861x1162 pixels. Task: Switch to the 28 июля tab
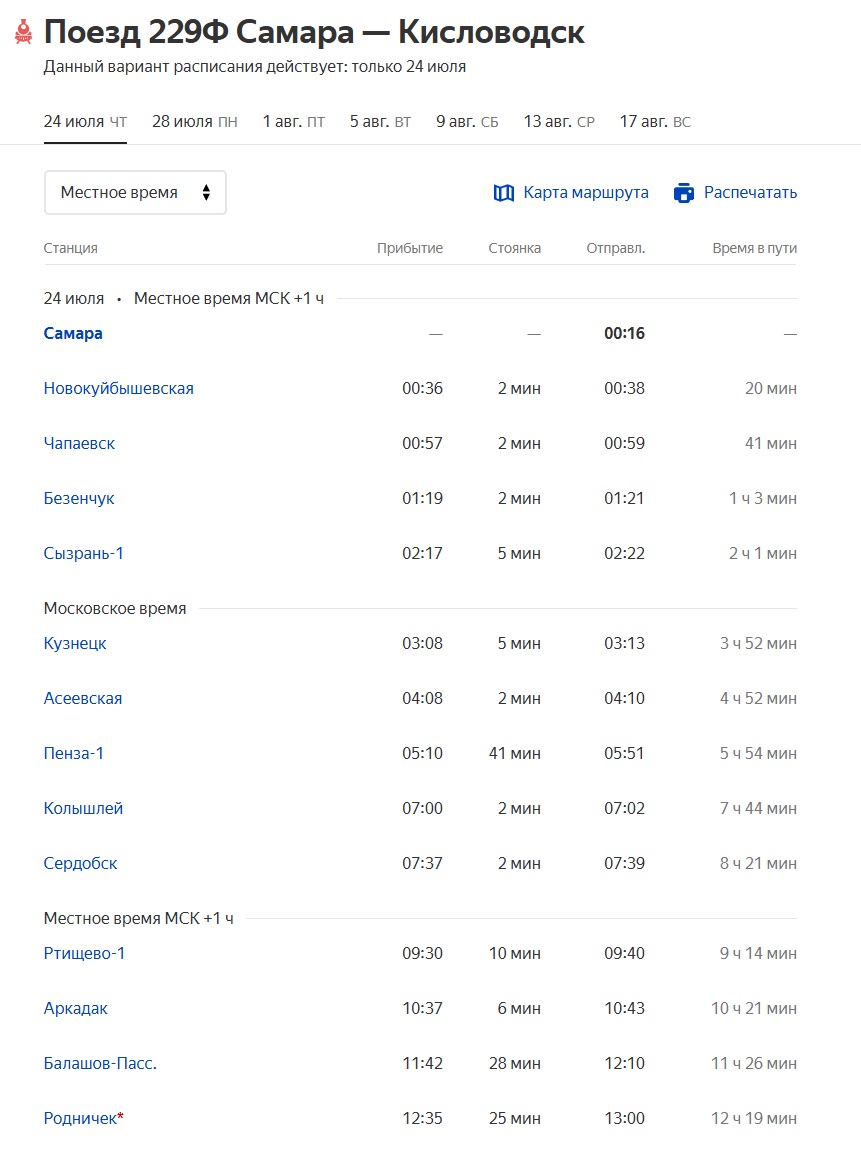194,122
